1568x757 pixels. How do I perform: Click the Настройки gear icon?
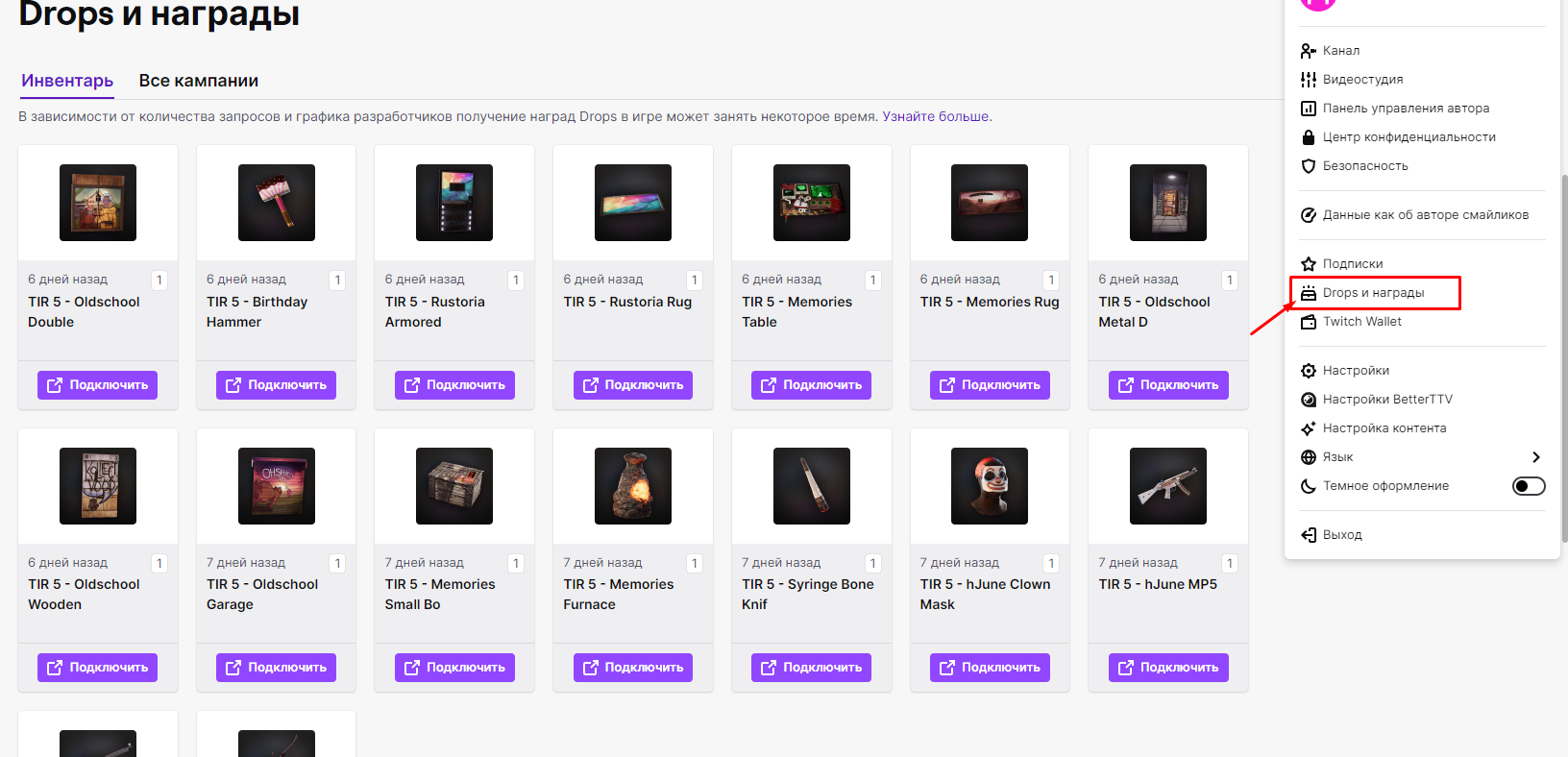(1308, 371)
